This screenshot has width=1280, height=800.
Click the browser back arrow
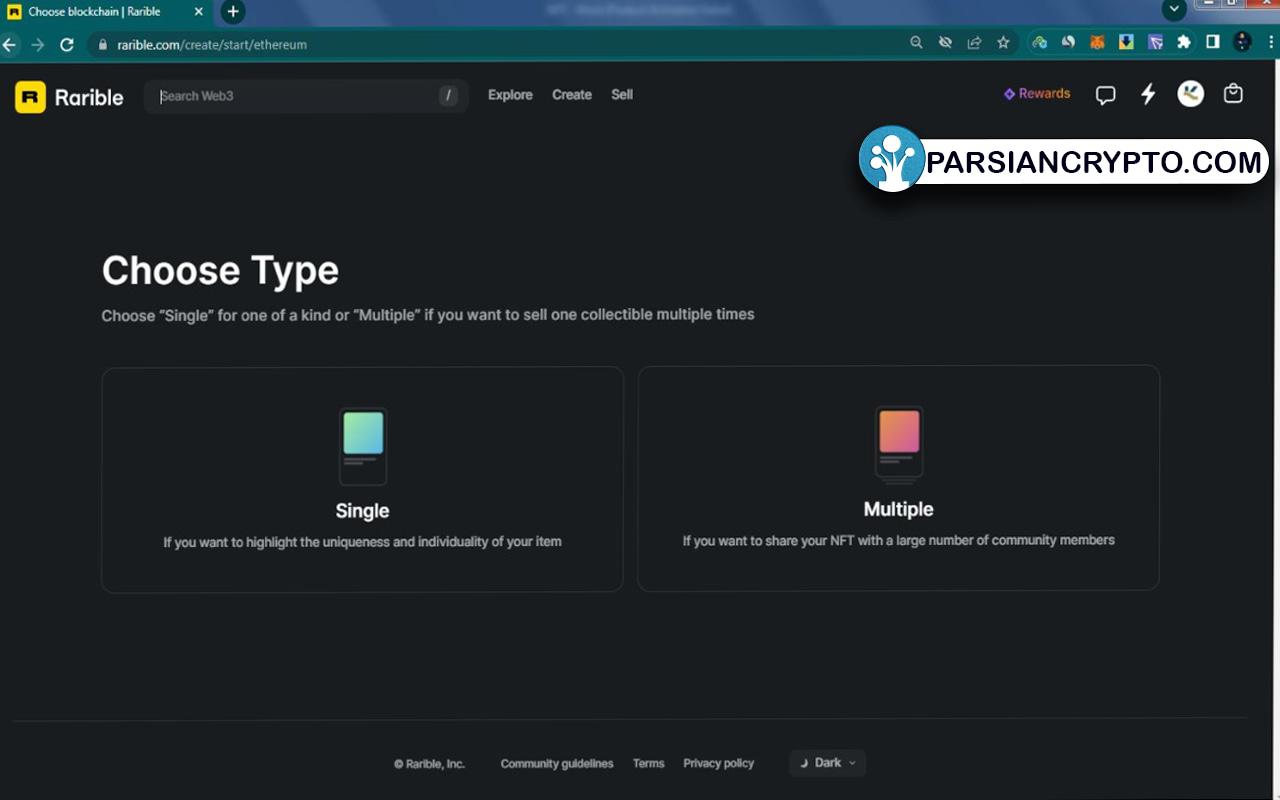coord(9,44)
